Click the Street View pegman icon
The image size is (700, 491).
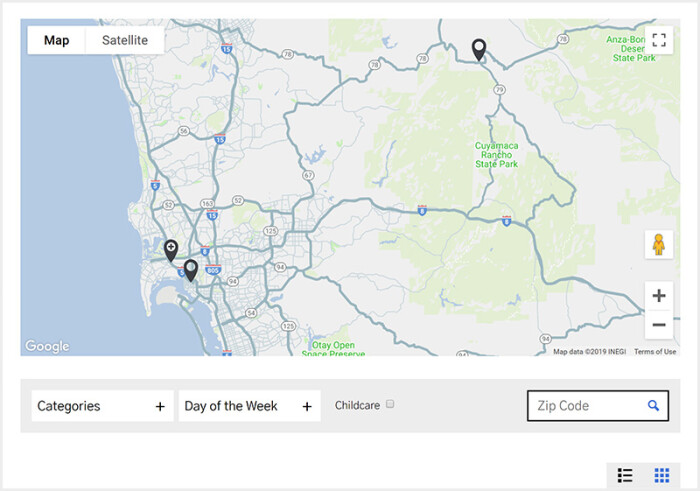[658, 245]
